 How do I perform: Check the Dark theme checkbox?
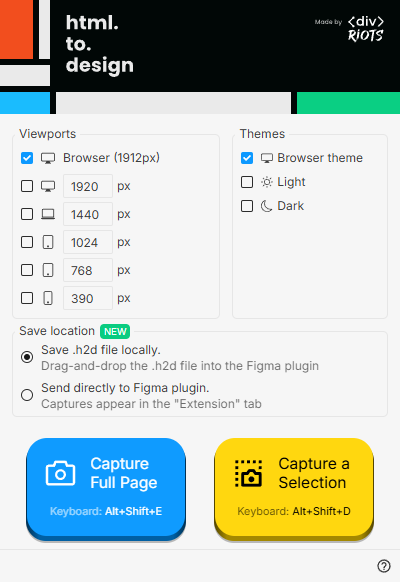coord(247,206)
